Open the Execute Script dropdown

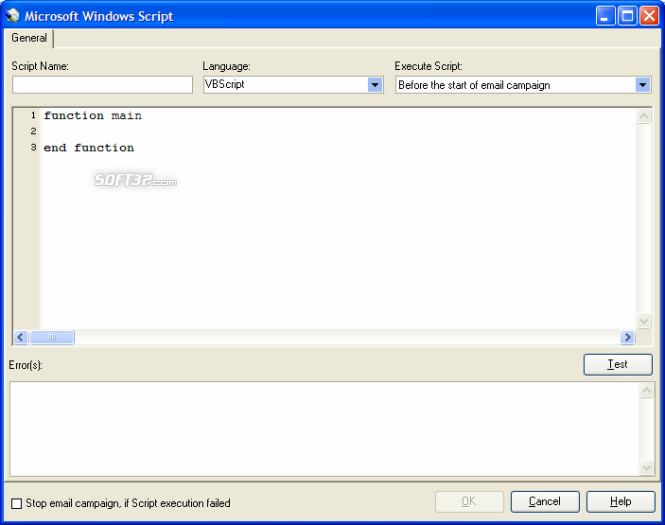pos(523,85)
